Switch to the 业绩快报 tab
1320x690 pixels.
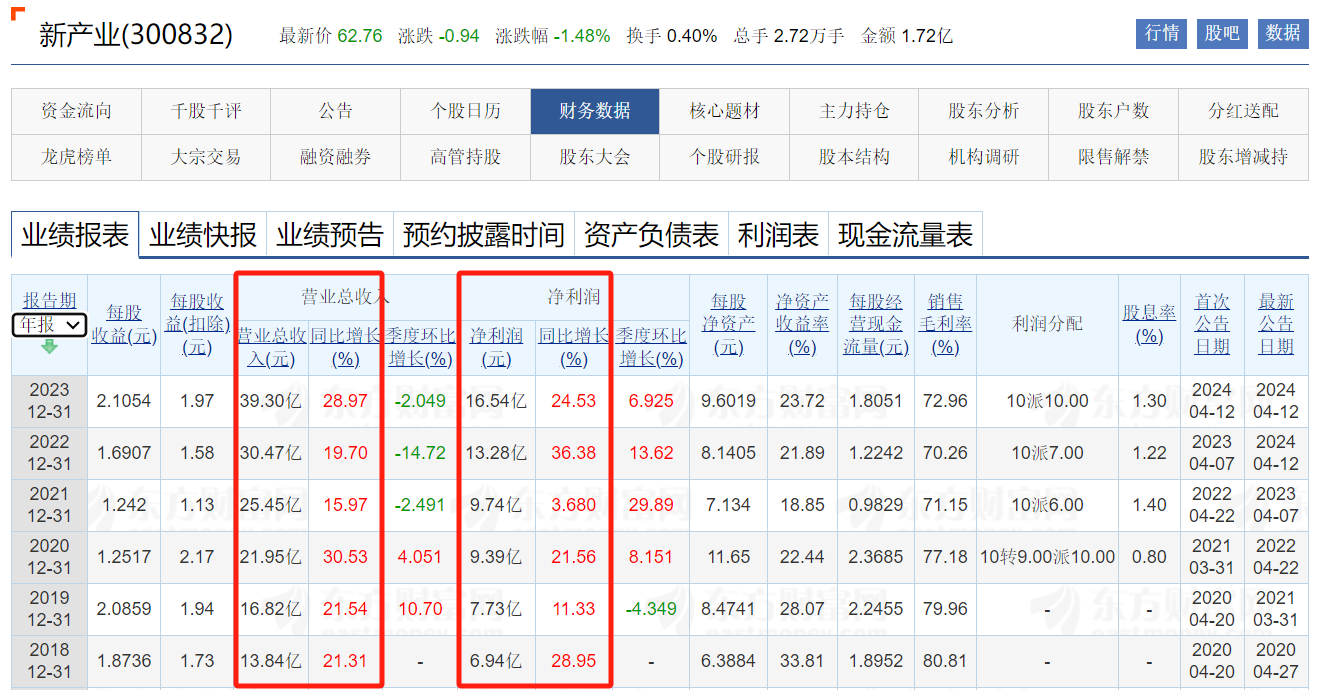coord(203,235)
